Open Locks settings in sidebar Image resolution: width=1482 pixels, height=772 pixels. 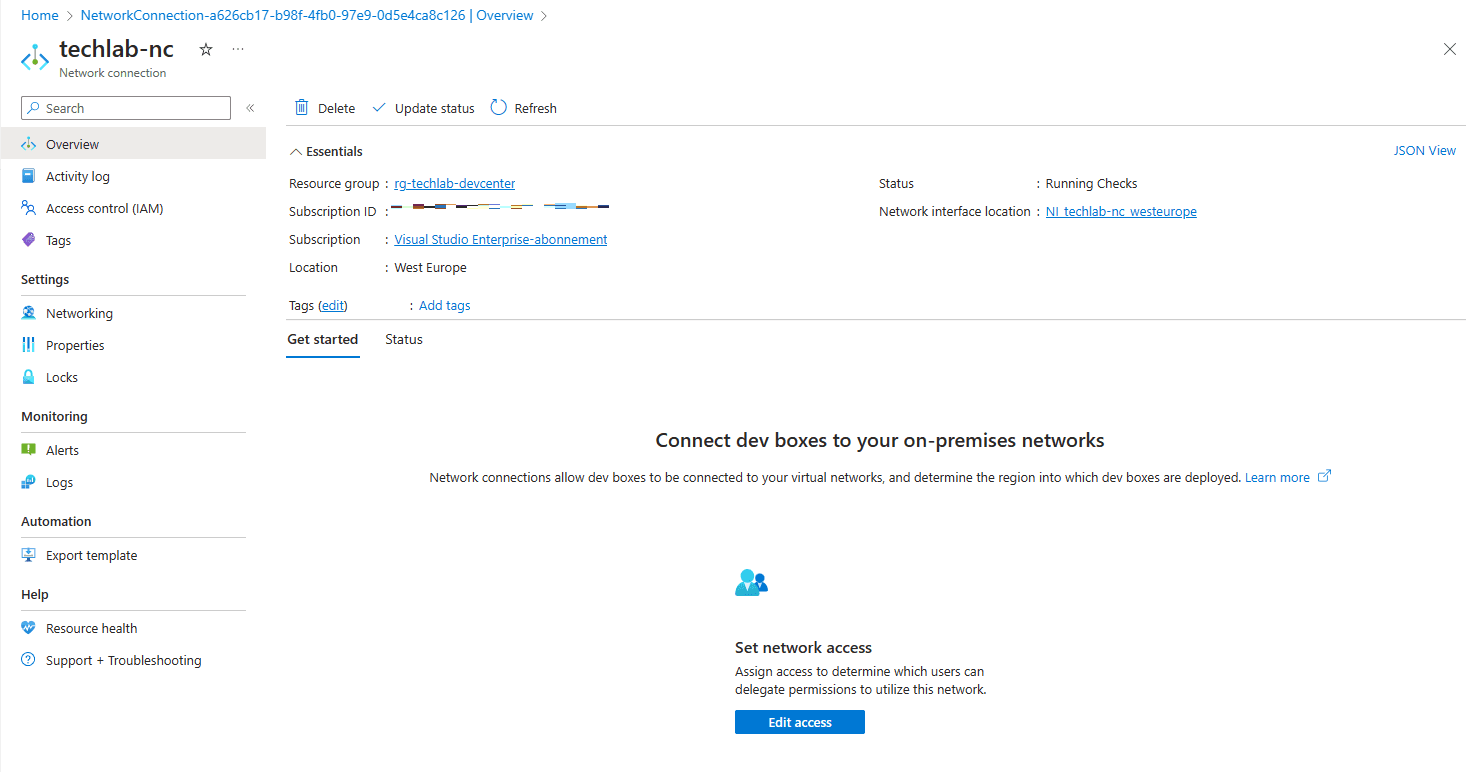61,377
